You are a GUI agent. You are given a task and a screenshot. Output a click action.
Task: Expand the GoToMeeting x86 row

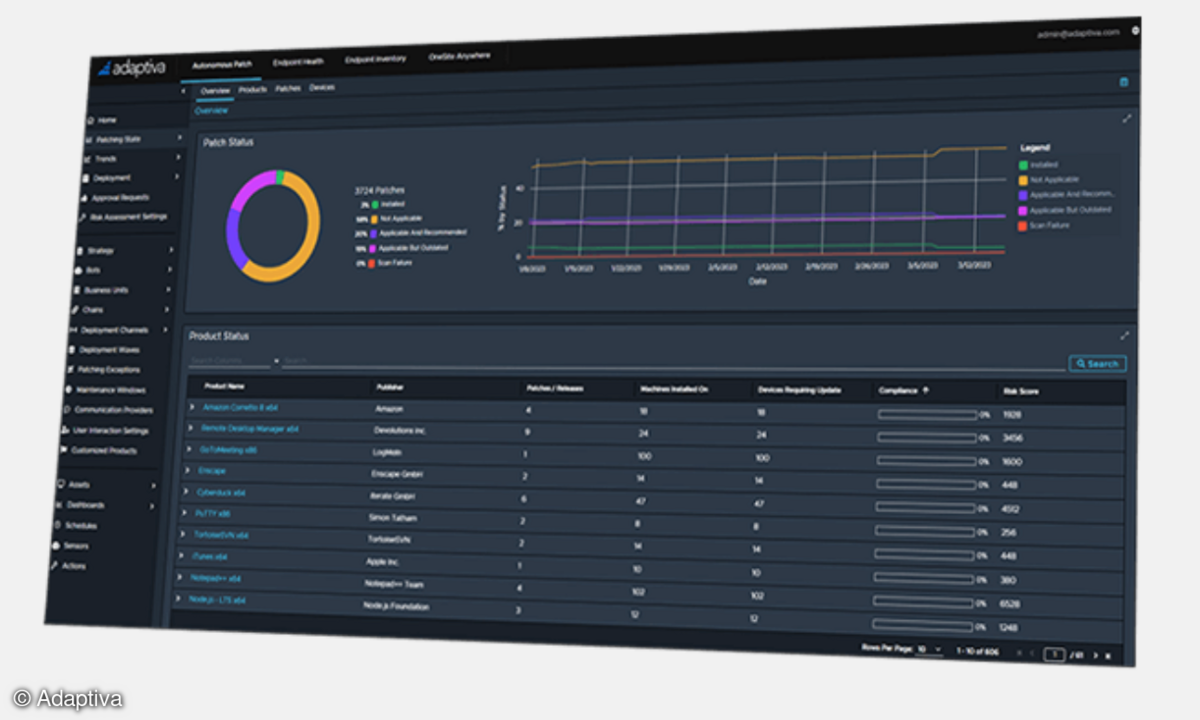[x=189, y=450]
